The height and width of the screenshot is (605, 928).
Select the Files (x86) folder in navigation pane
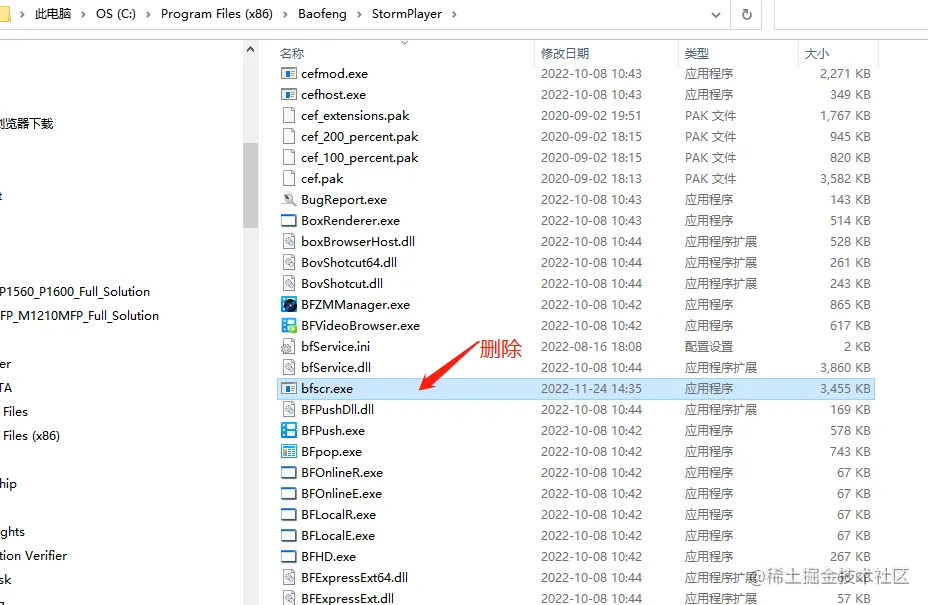tap(31, 436)
